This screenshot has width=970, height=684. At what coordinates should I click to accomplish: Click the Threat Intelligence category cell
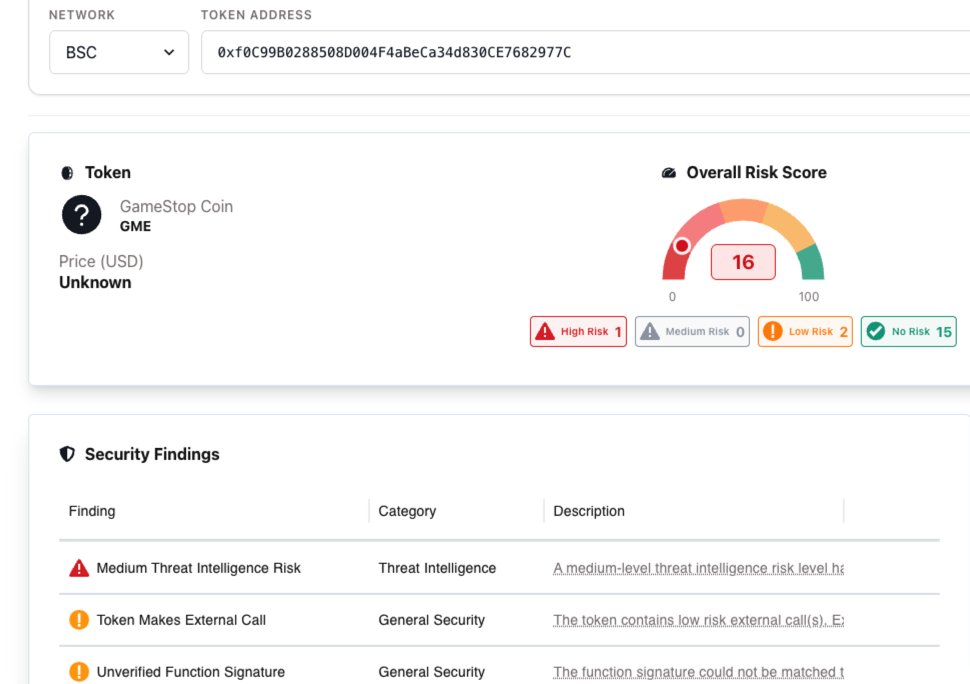coord(437,568)
